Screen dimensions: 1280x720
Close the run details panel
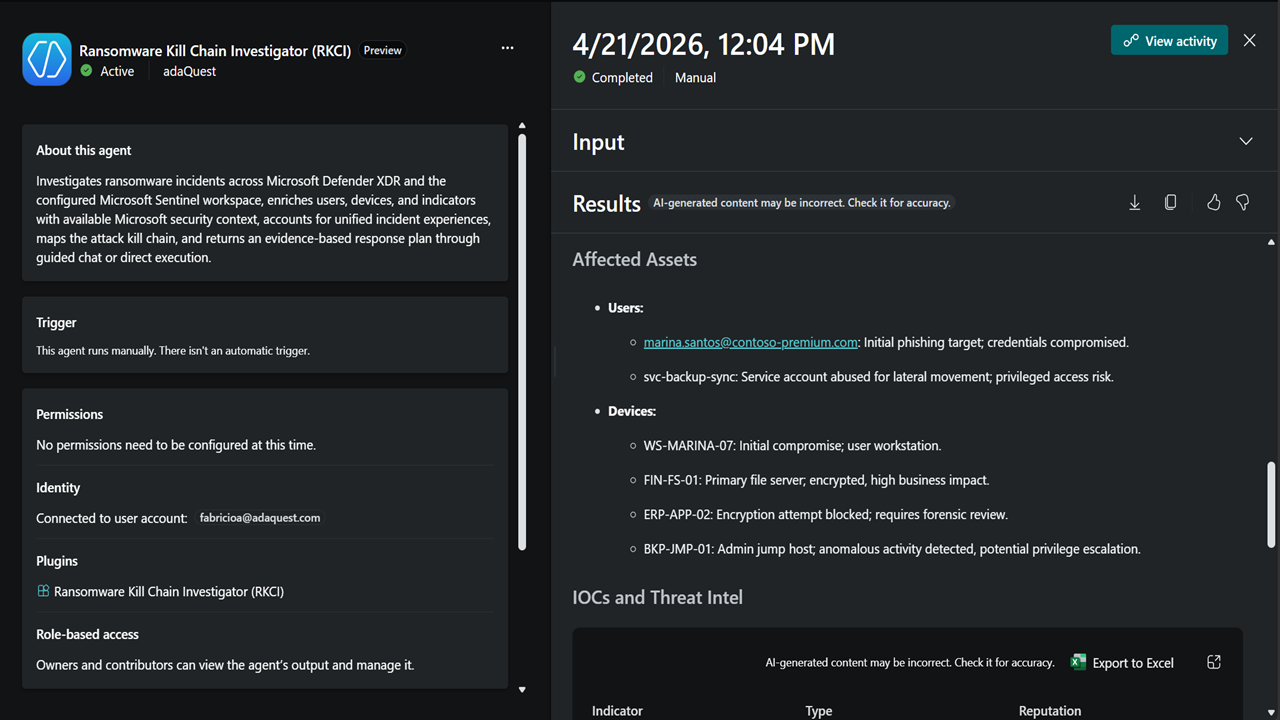coord(1249,41)
